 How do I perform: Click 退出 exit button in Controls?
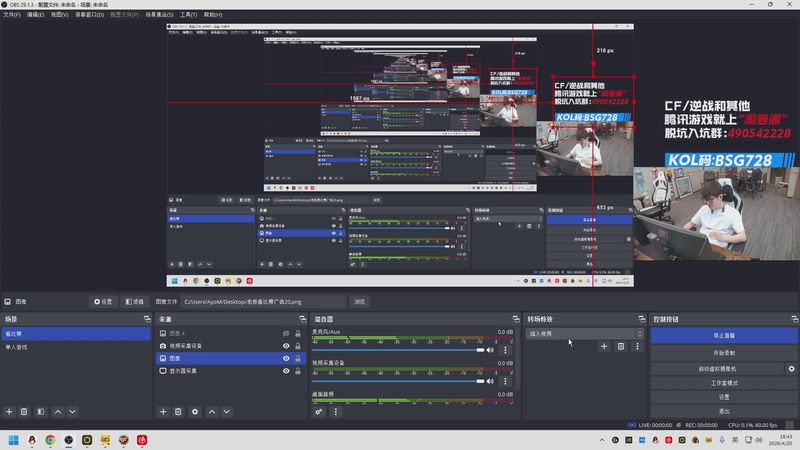(724, 411)
